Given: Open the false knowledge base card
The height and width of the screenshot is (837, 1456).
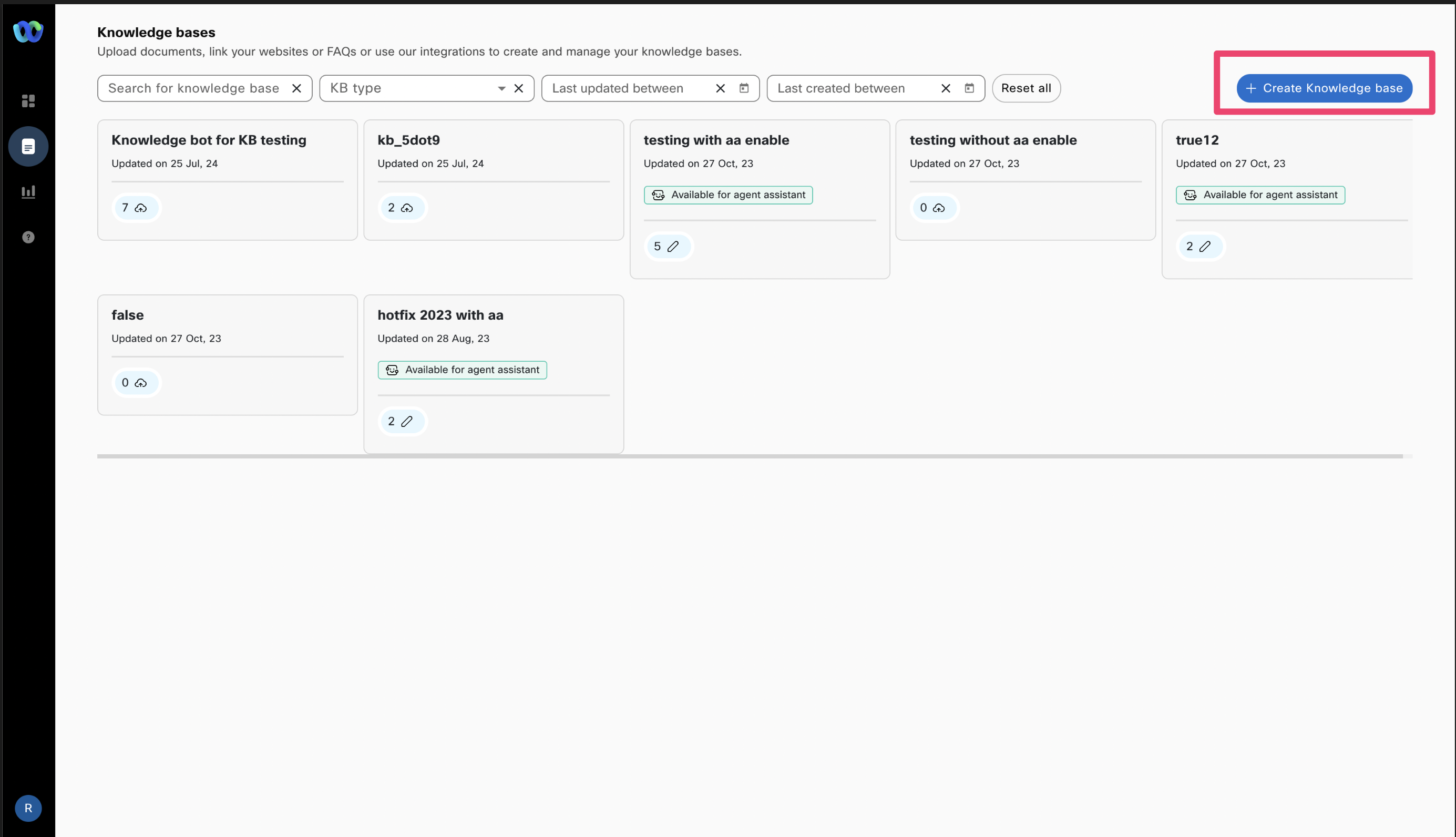Looking at the screenshot, I should pos(227,355).
